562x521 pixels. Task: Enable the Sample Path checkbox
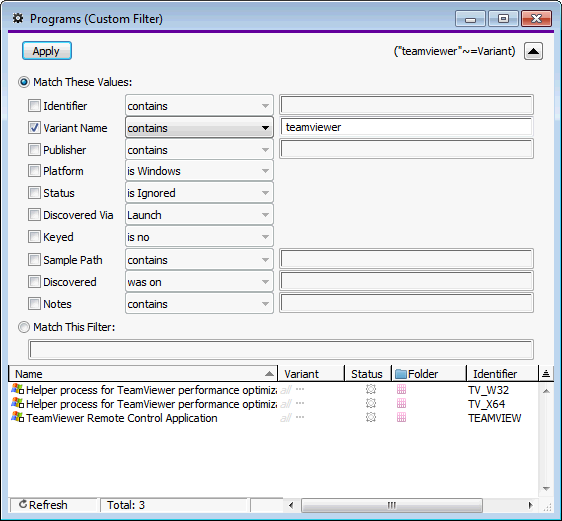click(x=34, y=259)
